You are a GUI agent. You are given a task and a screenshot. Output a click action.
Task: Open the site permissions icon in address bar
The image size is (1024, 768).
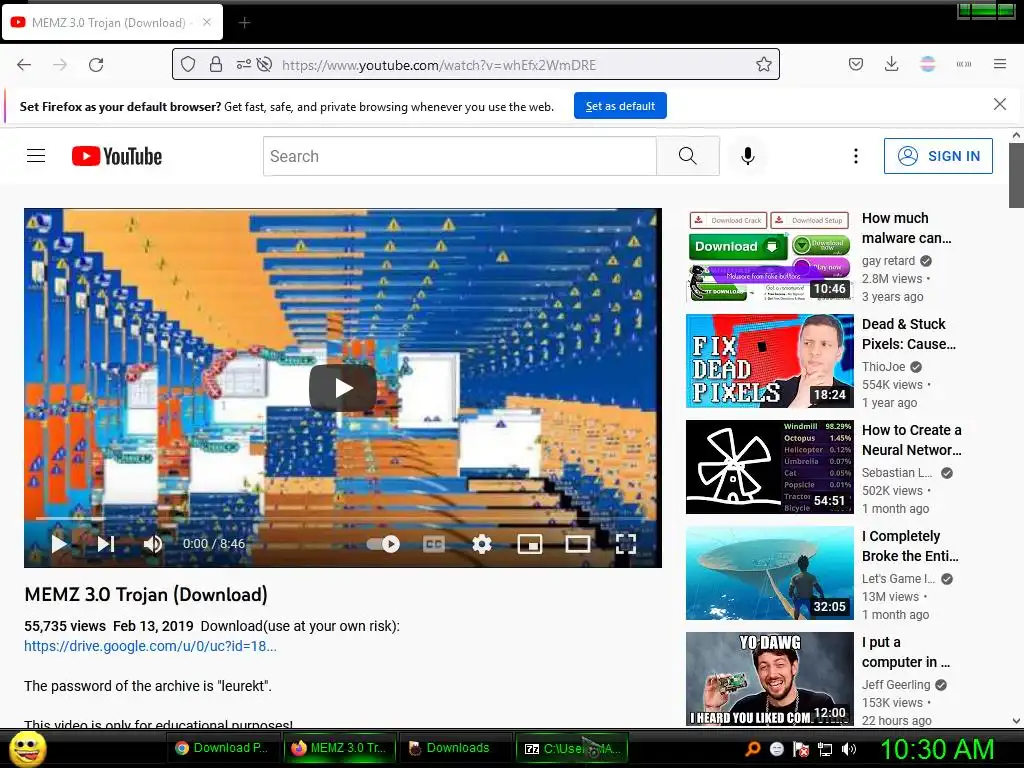[x=244, y=65]
